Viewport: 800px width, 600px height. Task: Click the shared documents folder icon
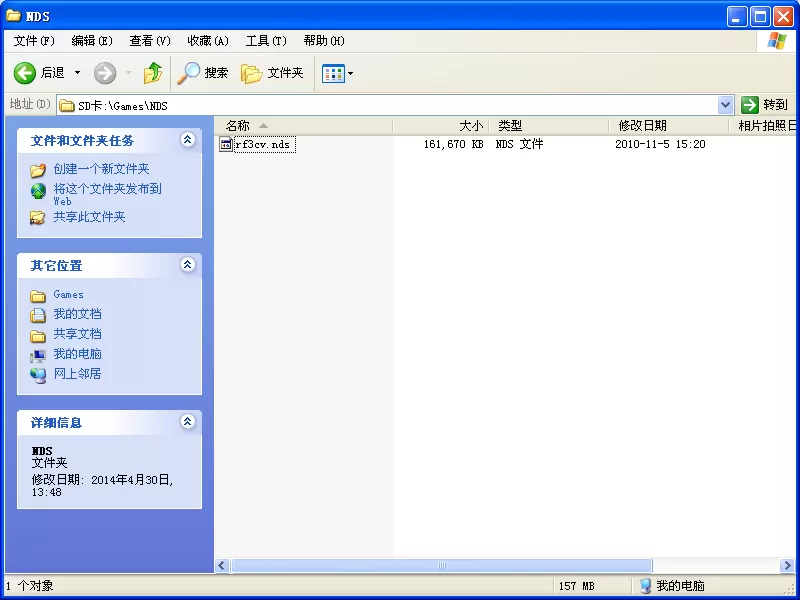click(x=38, y=335)
